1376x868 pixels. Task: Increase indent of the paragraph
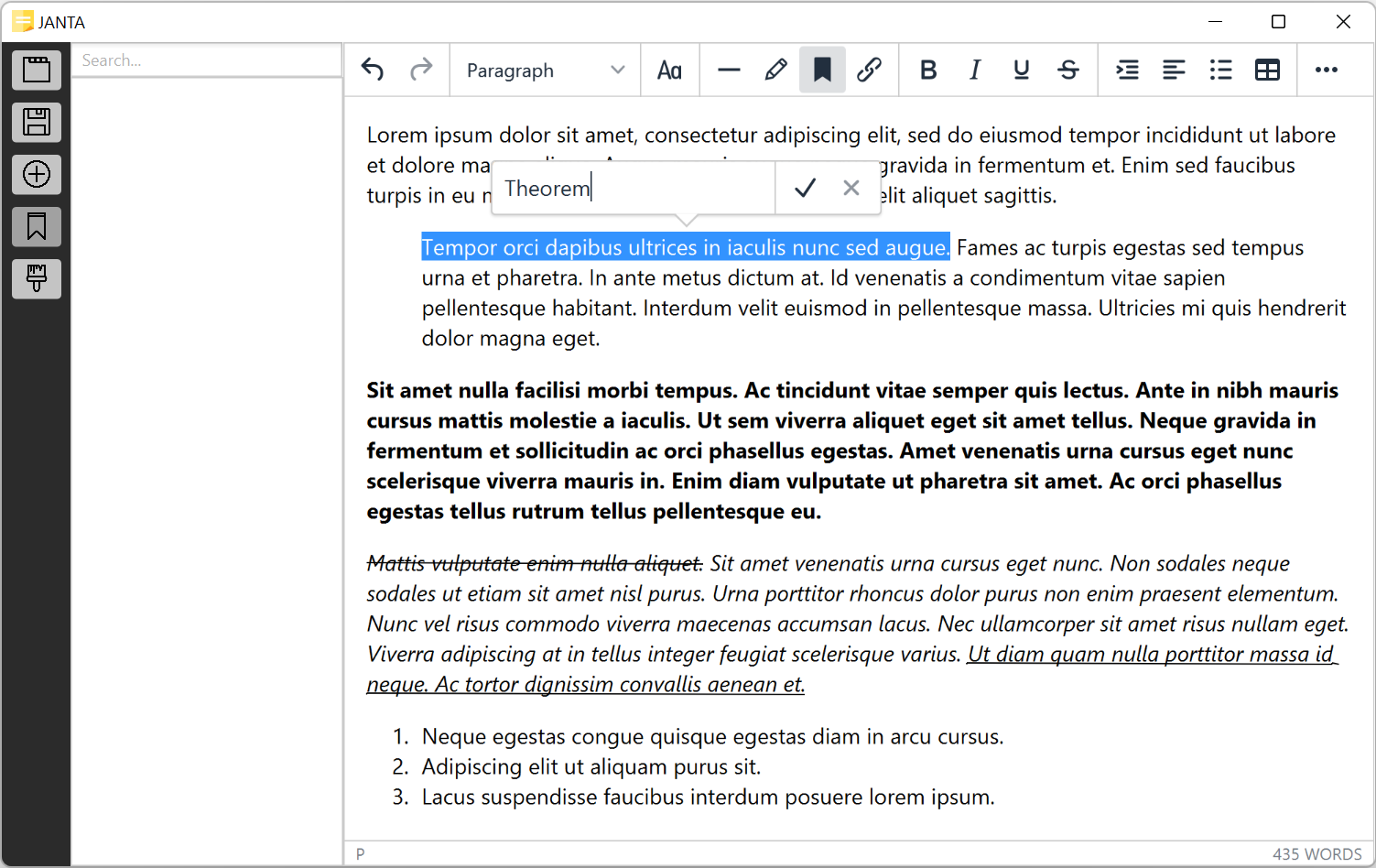pos(1128,70)
